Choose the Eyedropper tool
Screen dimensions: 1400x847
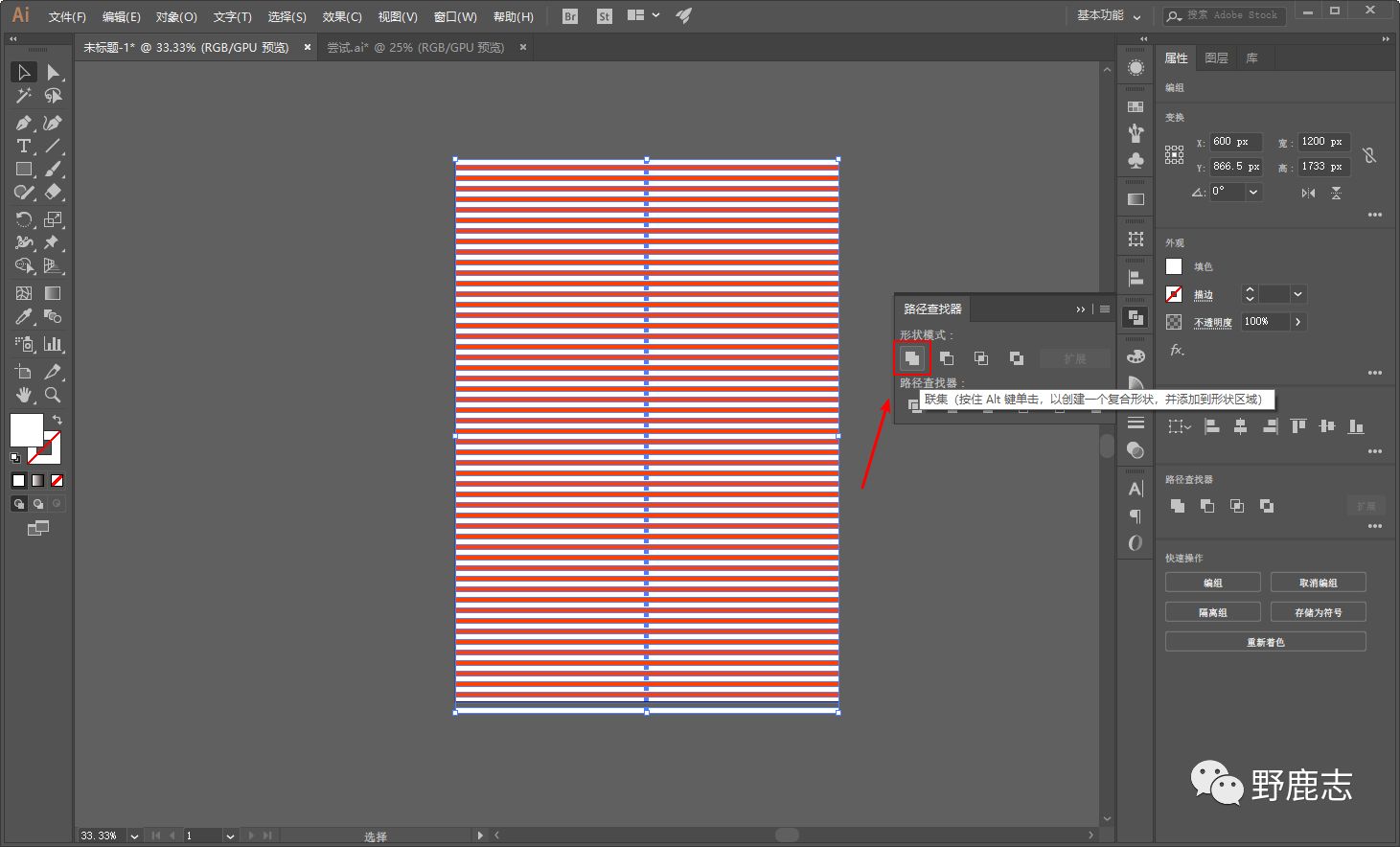click(23, 317)
